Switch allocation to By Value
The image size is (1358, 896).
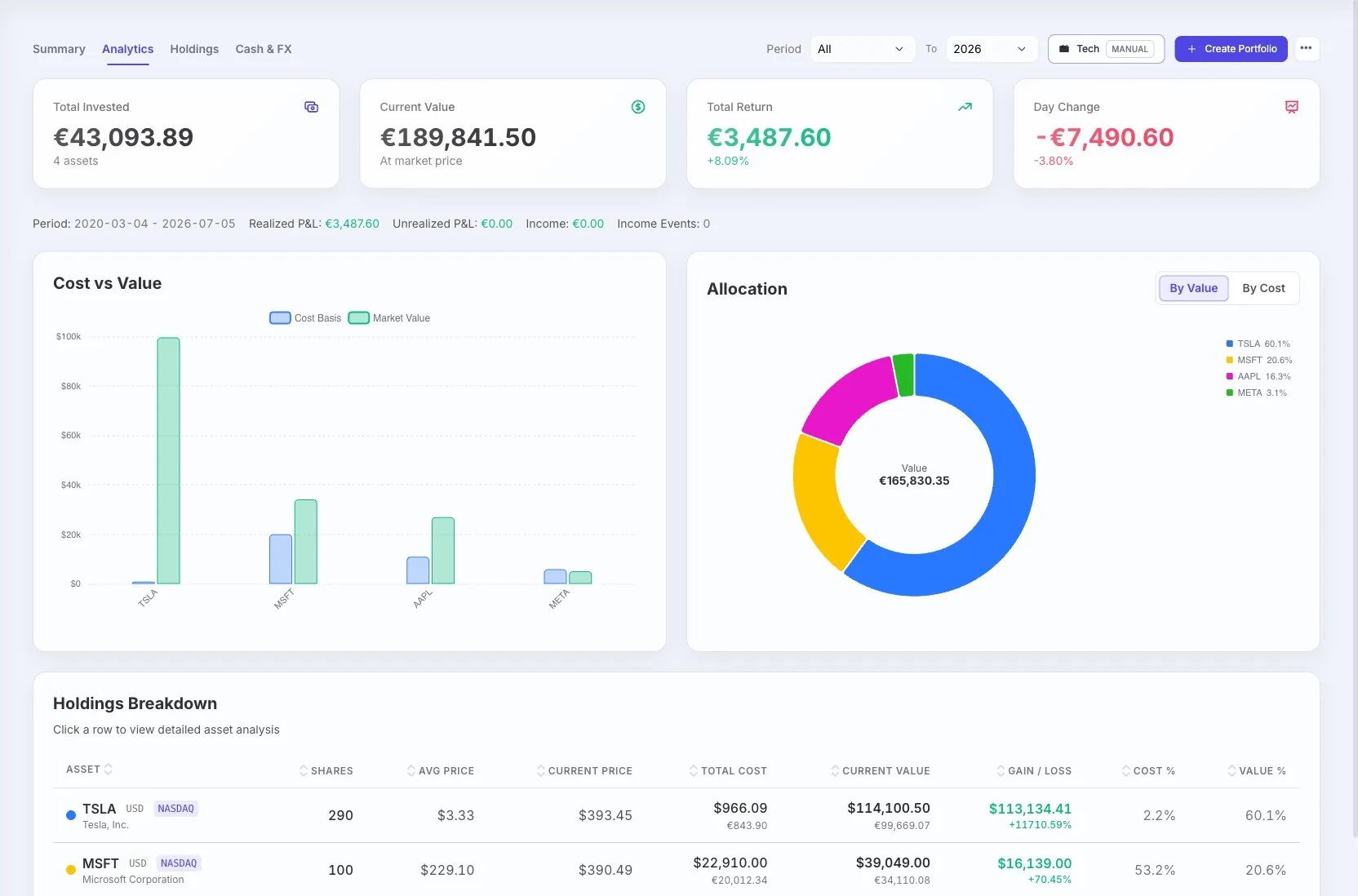(x=1193, y=288)
